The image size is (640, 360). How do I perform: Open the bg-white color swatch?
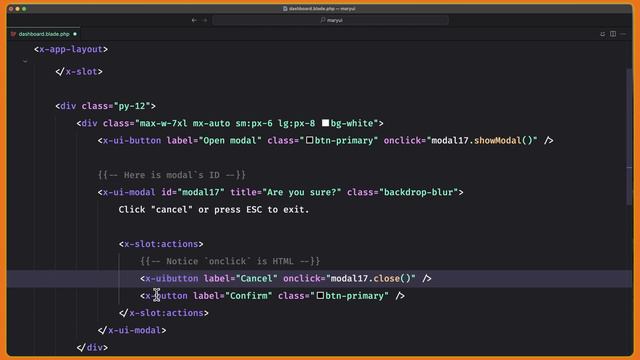(325, 123)
